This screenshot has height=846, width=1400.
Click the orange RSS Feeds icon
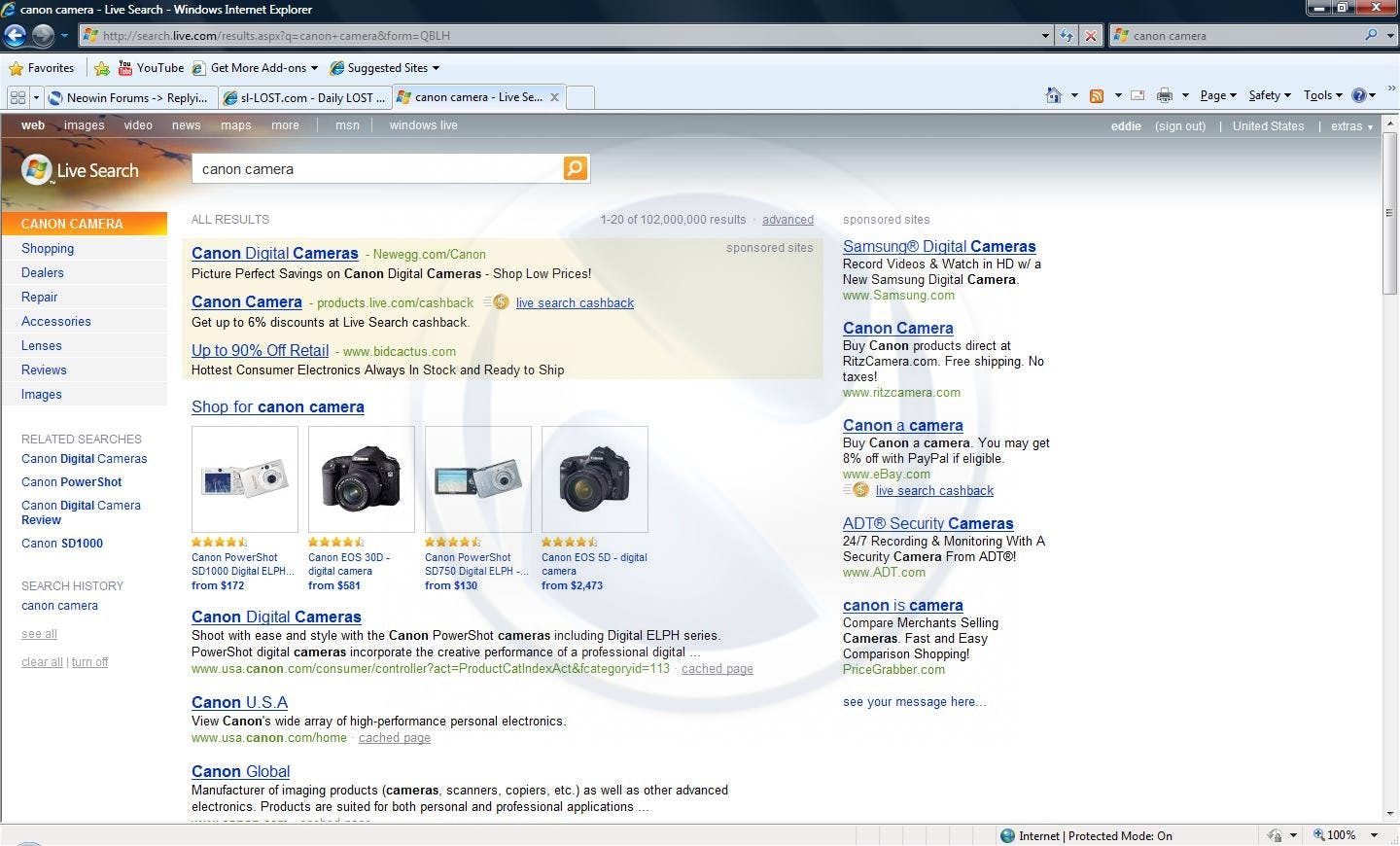(1097, 95)
